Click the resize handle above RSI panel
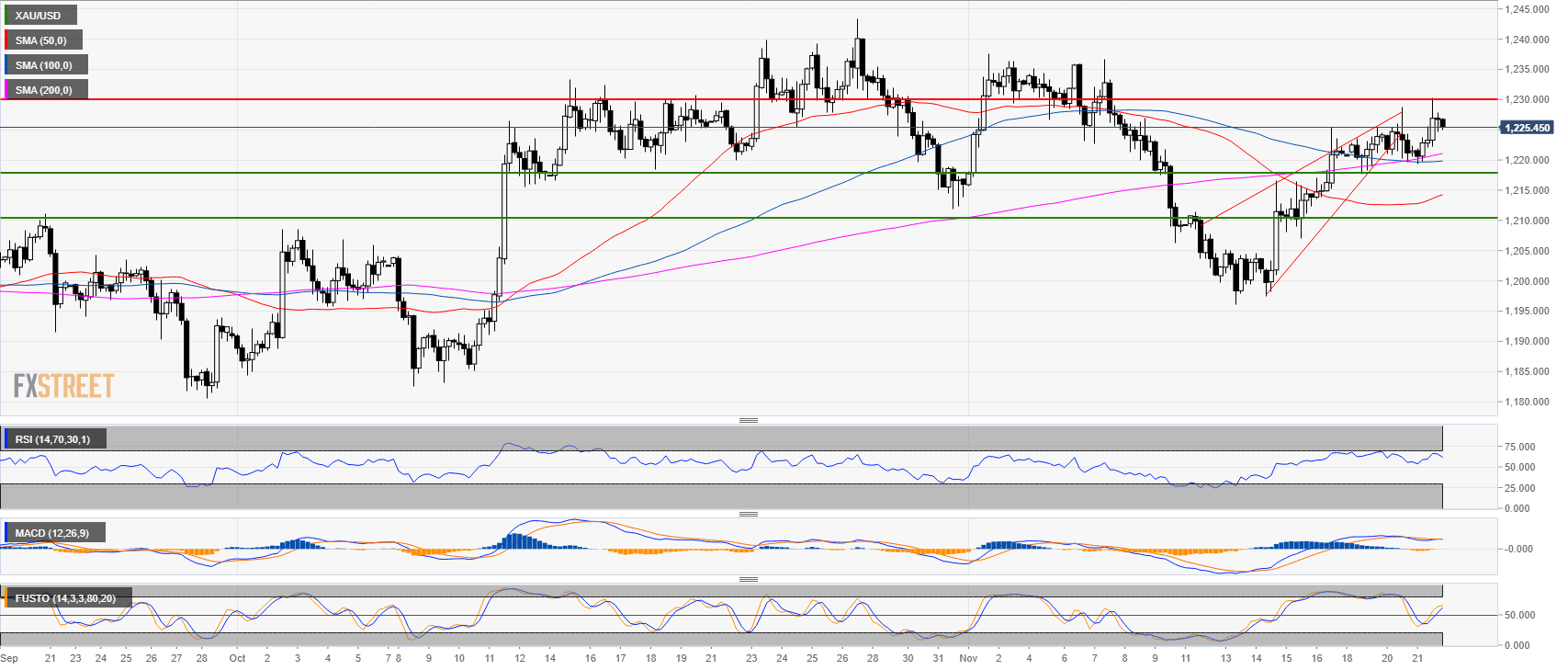 749,421
